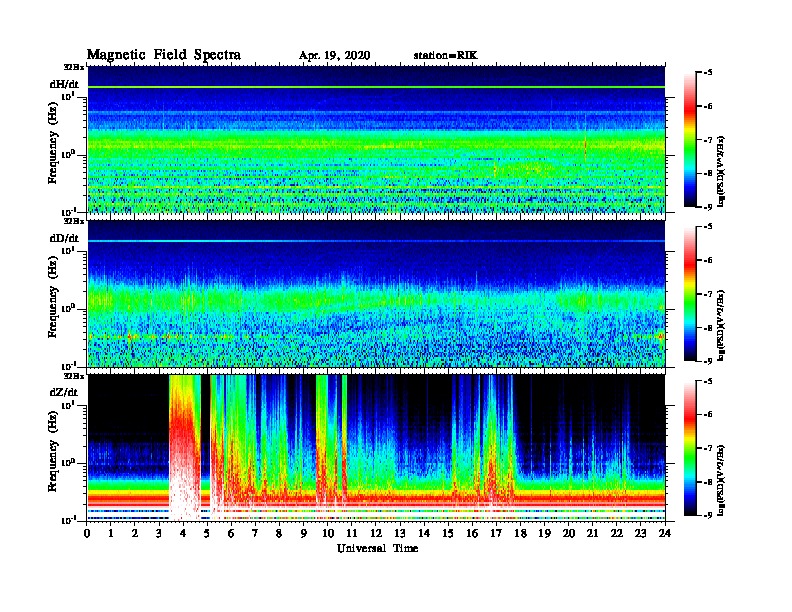Click inside the dD/dt spectrogram plot
Viewport: 792px width, 612px height.
click(376, 293)
